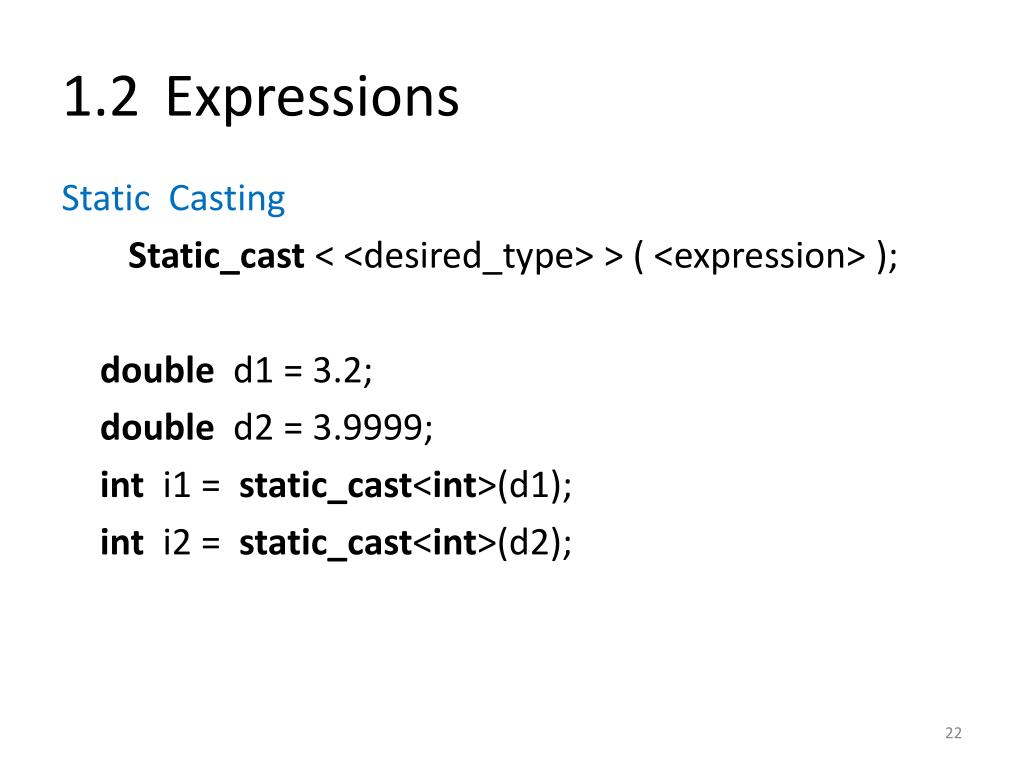Click the slide title 1.2 Expressions
The image size is (1024, 768).
[261, 98]
